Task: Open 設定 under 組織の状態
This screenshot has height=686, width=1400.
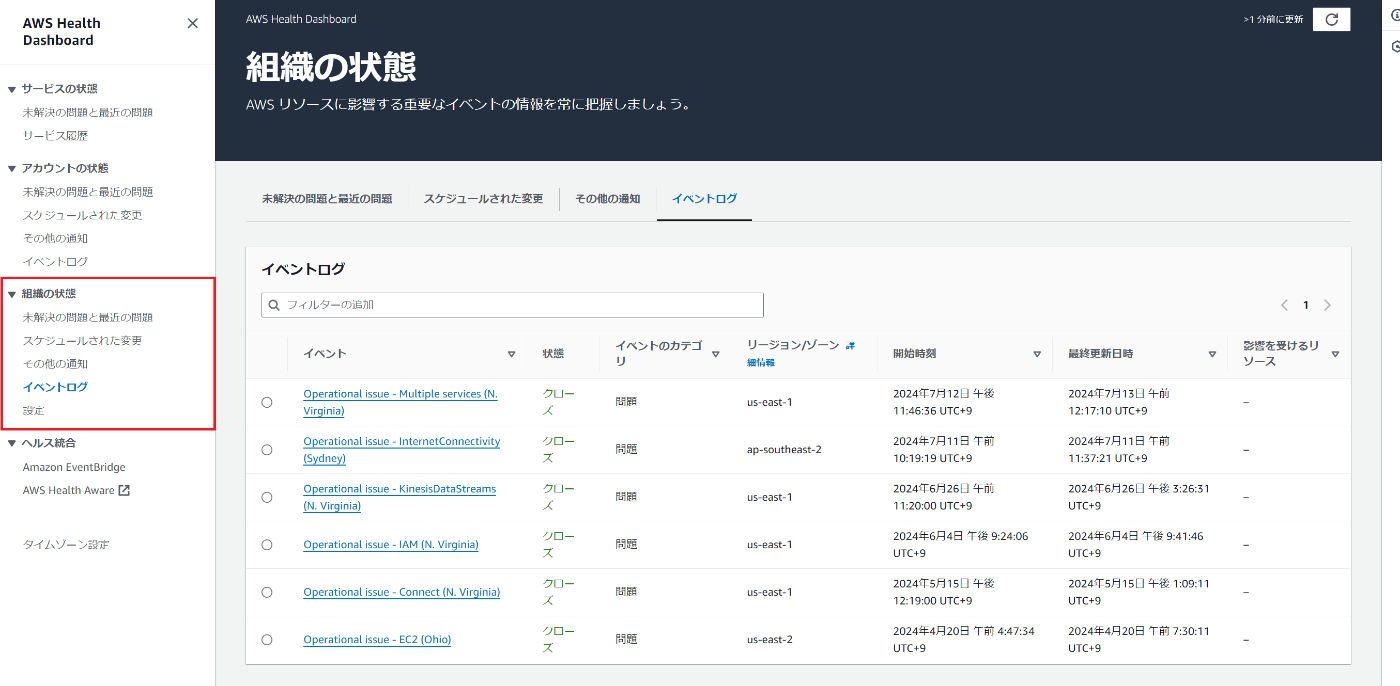Action: [x=33, y=411]
